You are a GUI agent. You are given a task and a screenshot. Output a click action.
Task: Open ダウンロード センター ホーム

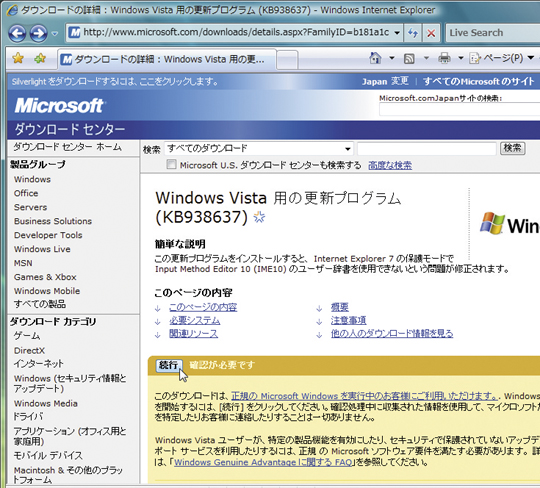(67, 147)
